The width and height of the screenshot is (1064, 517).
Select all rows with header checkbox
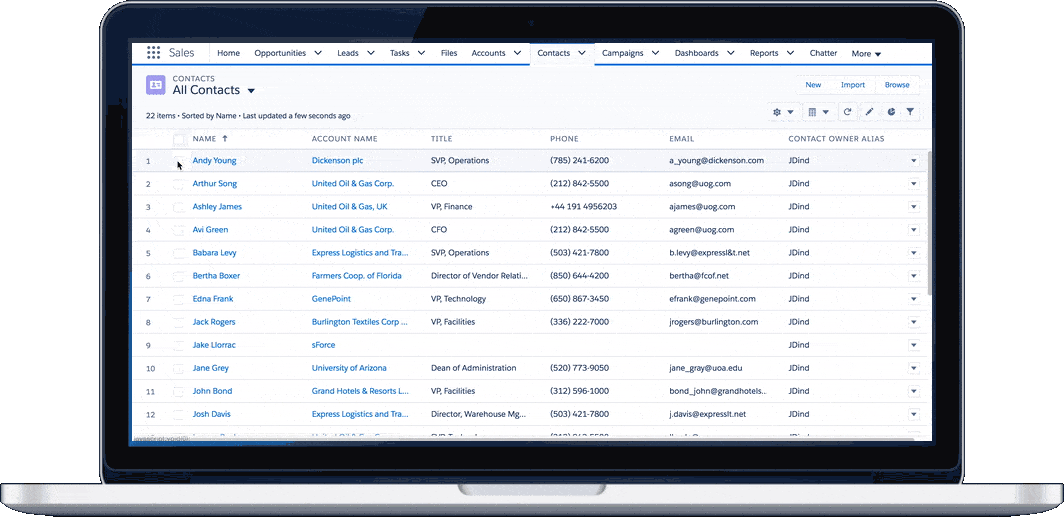click(x=178, y=139)
